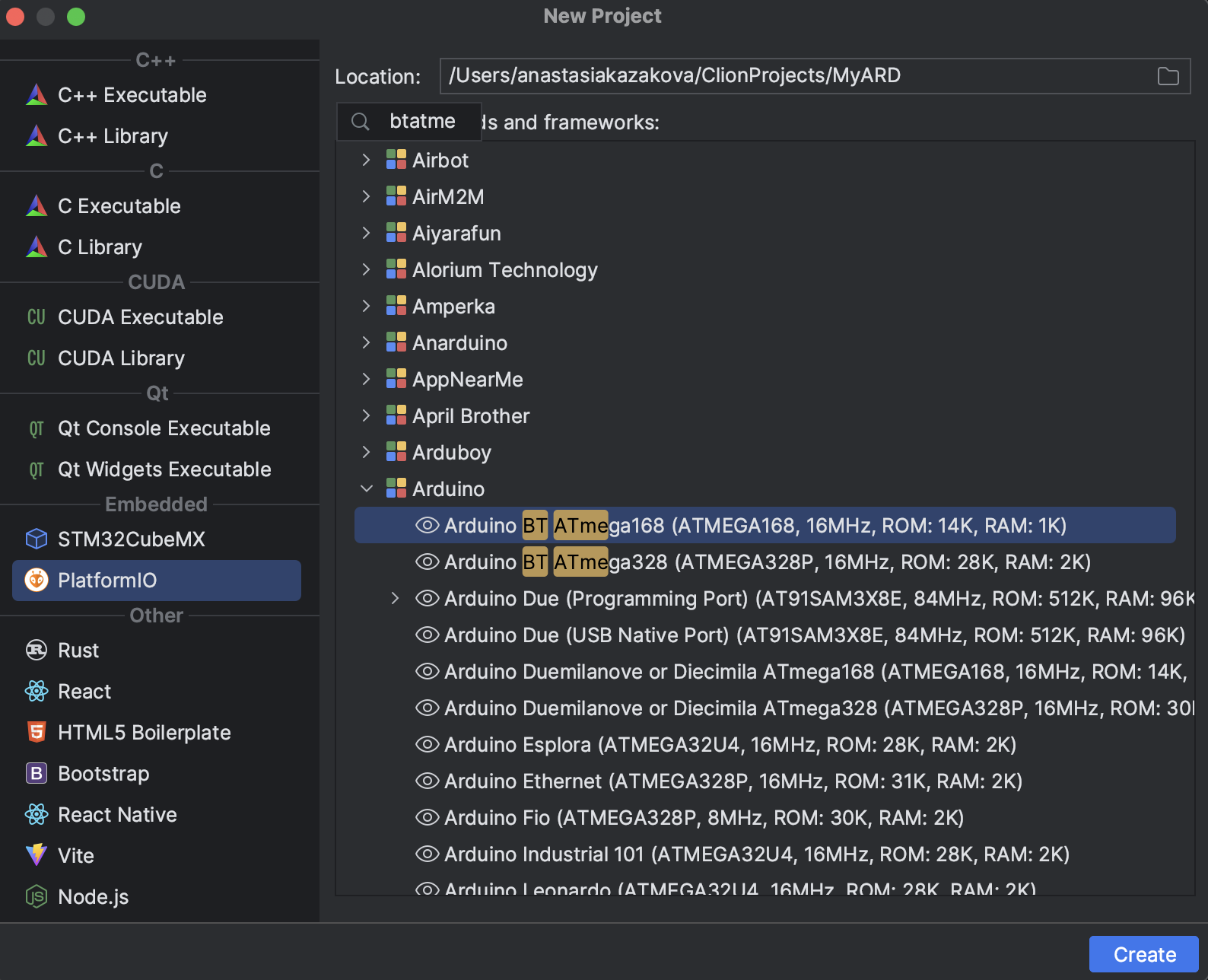Click the Qt Widgets Executable icon
Viewport: 1208px width, 980px height.
[x=37, y=469]
